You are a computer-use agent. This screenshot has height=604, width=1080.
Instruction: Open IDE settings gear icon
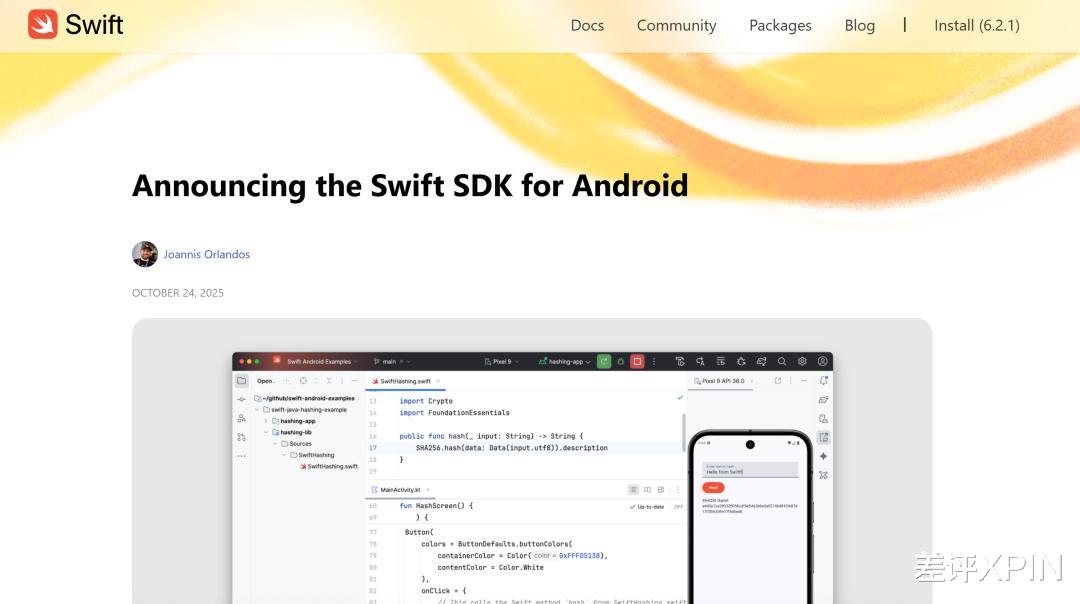(x=802, y=361)
